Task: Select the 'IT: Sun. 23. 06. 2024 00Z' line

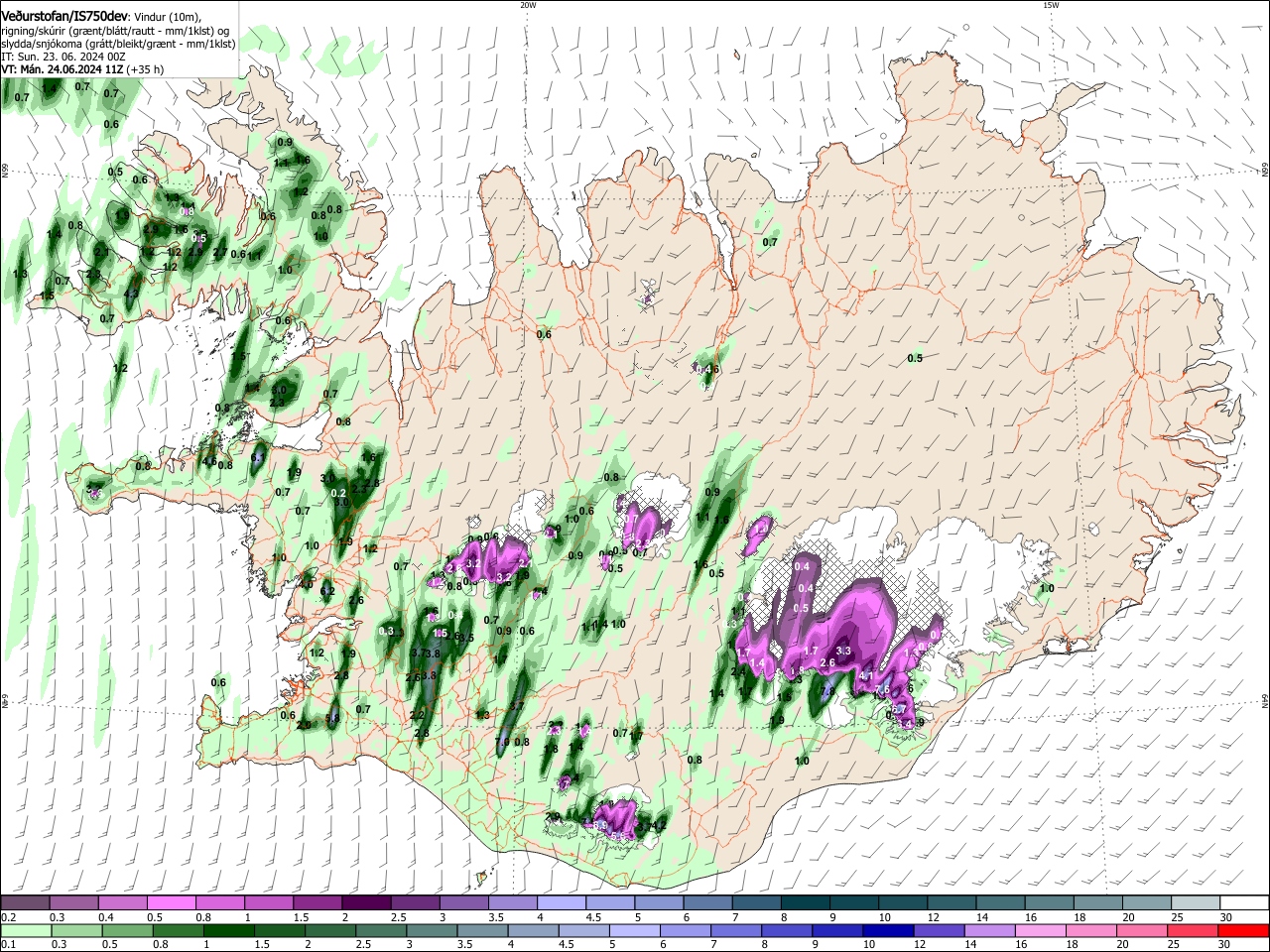Action: [63, 58]
